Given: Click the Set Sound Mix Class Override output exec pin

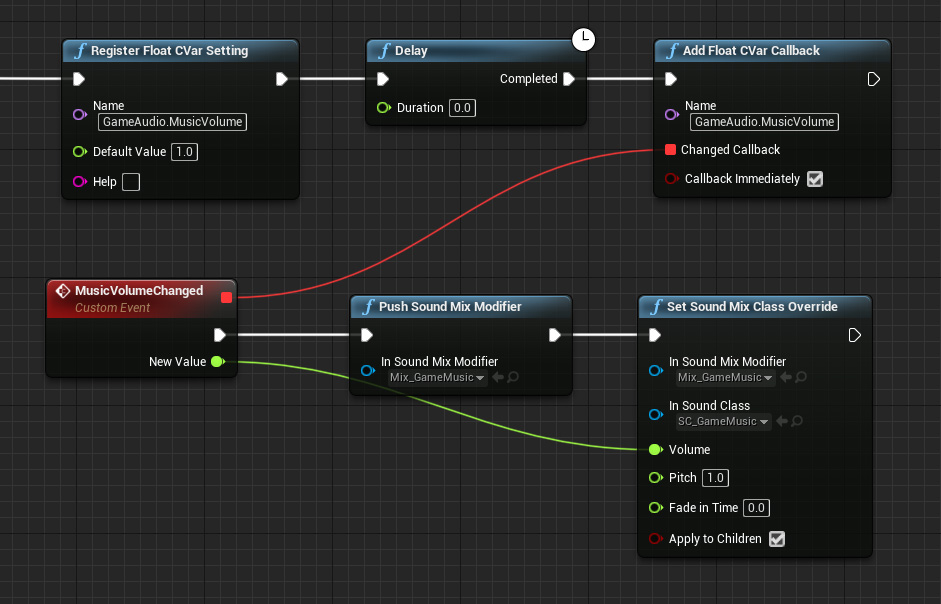Looking at the screenshot, I should tap(855, 335).
